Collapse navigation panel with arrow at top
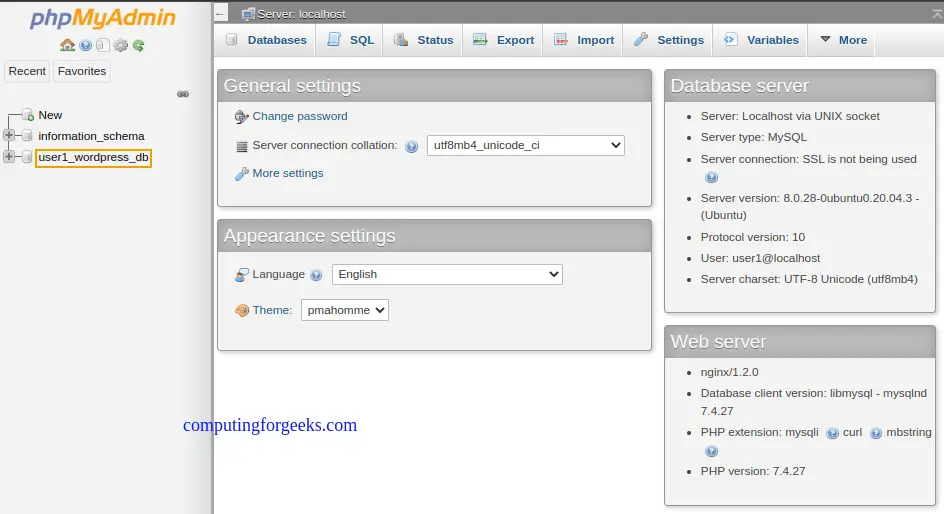The height and width of the screenshot is (514, 944). point(220,13)
